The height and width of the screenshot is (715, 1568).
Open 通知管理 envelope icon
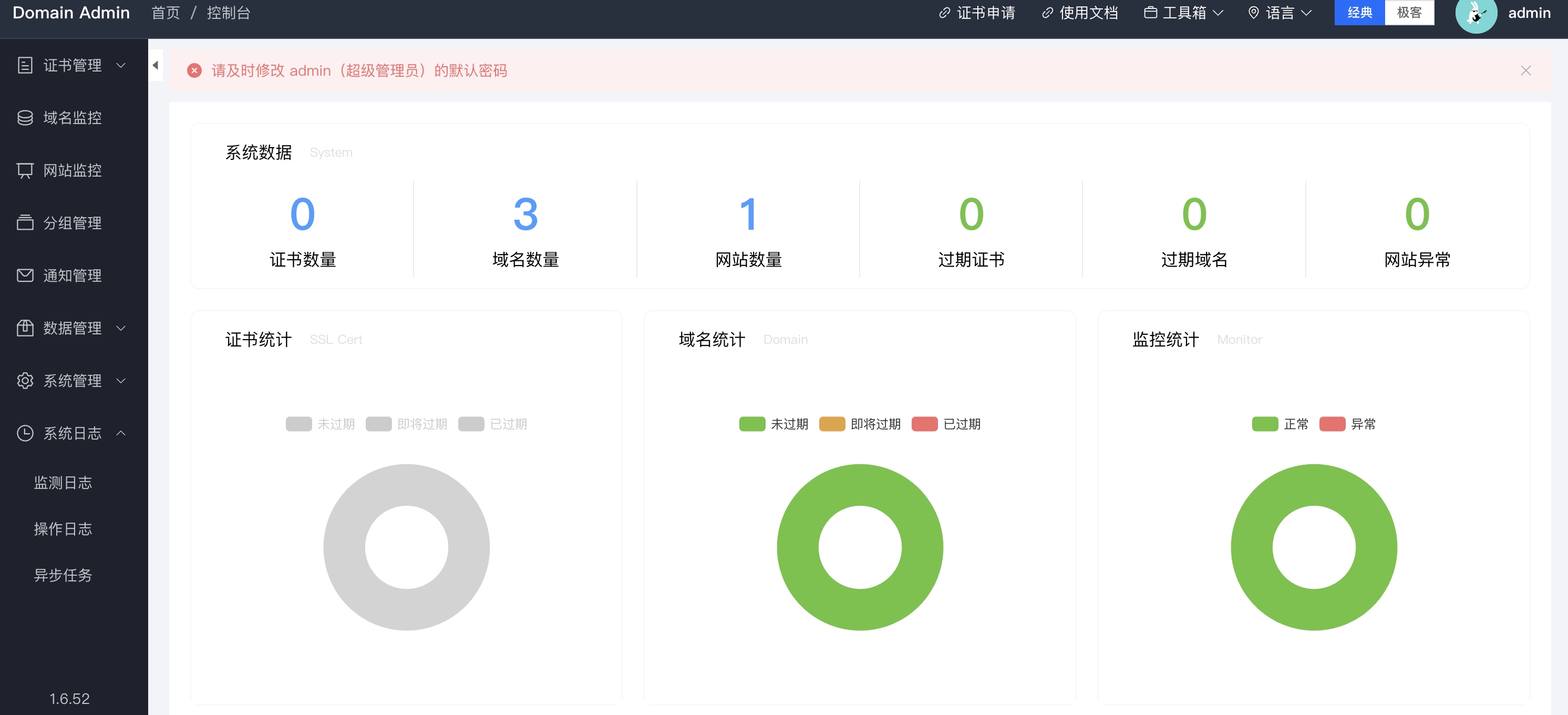click(25, 275)
